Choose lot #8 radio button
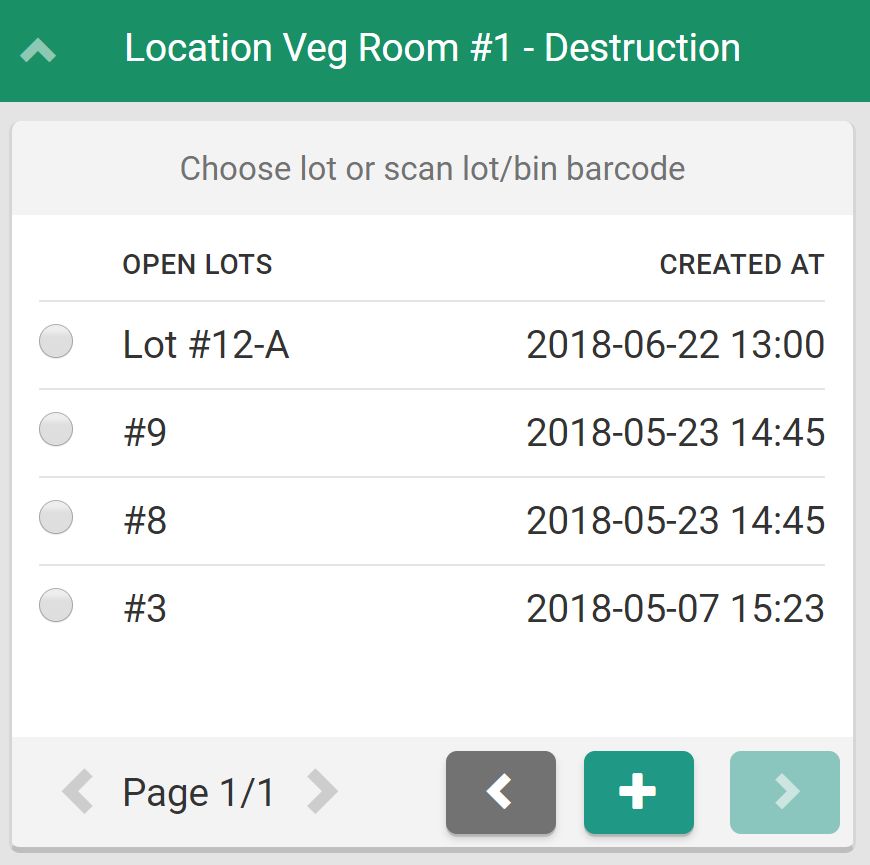The image size is (870, 865). (56, 518)
